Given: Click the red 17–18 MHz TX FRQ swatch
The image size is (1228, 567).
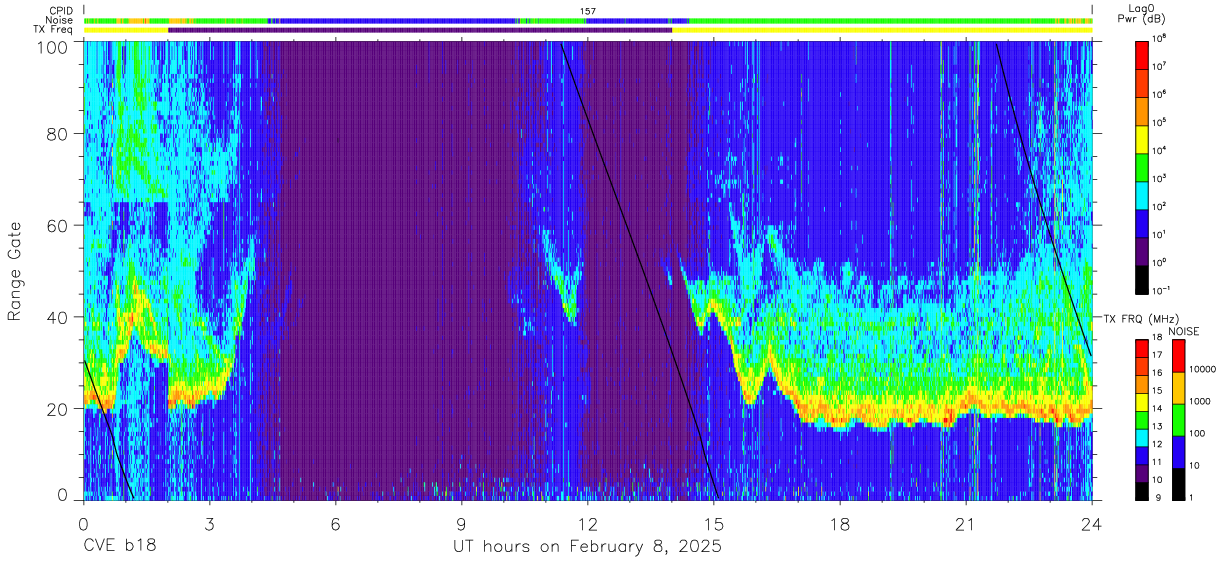Looking at the screenshot, I should tap(1143, 348).
